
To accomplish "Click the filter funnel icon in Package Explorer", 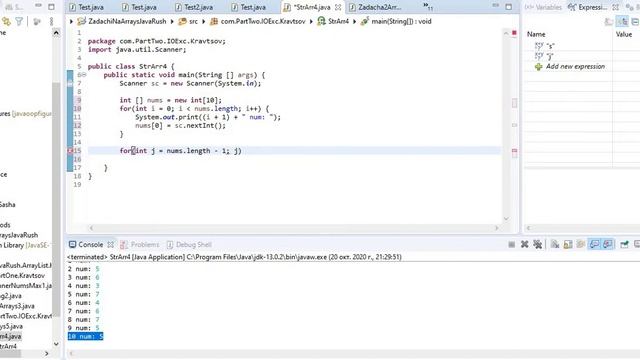I will (19, 21).
